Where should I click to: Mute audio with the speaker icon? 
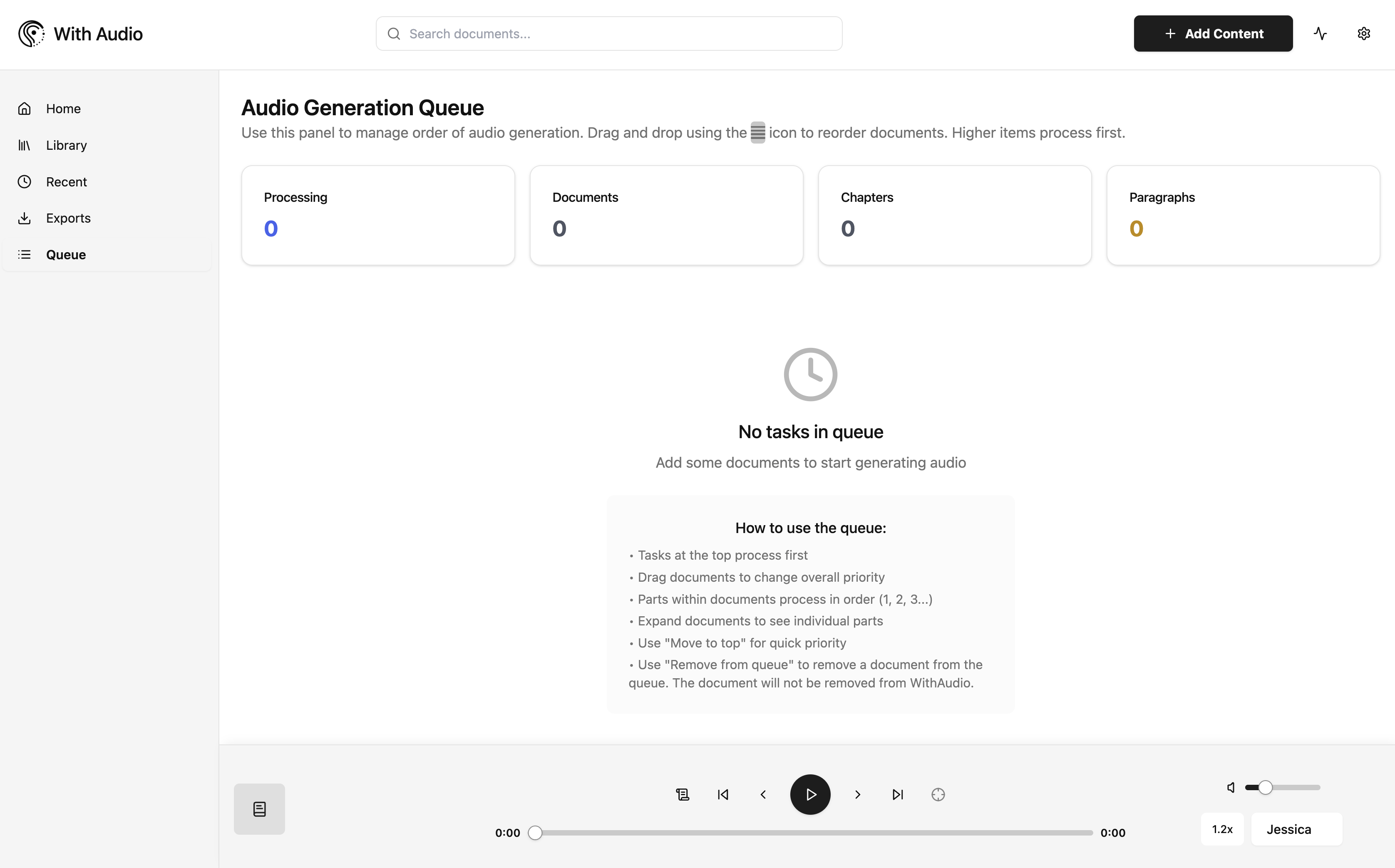tap(1231, 787)
